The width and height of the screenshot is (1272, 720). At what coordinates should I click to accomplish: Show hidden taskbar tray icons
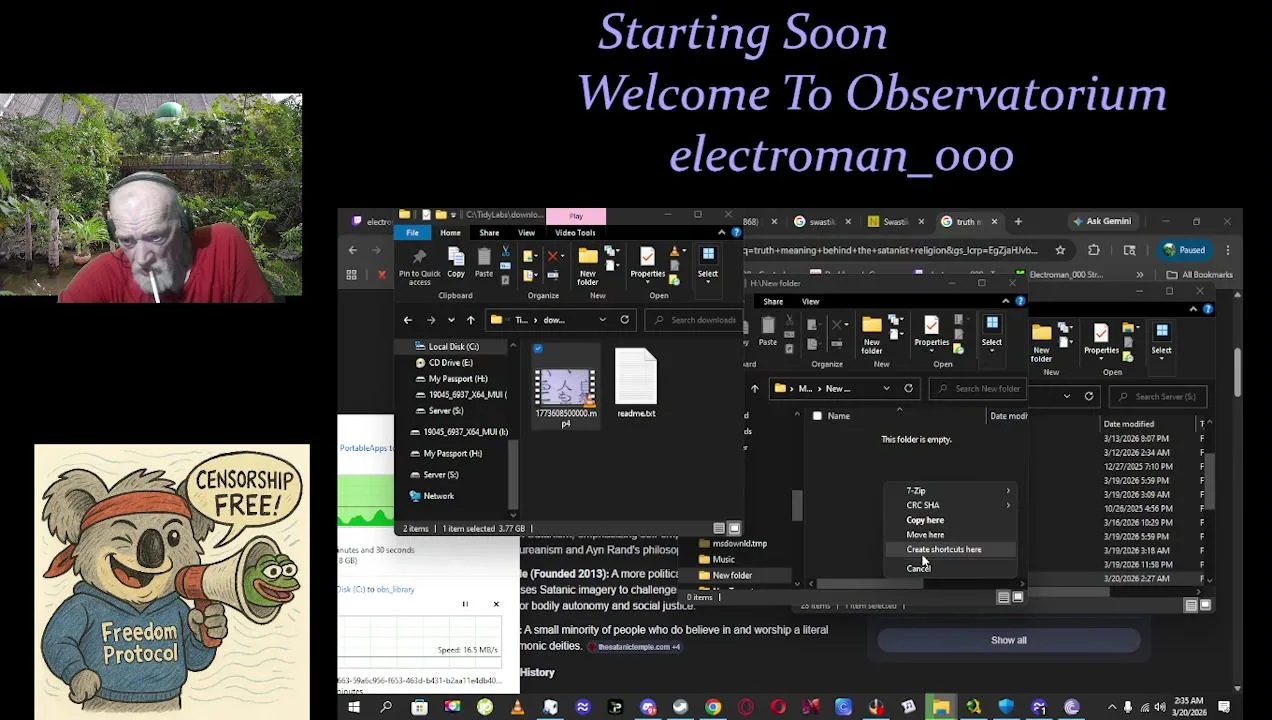[1112, 708]
